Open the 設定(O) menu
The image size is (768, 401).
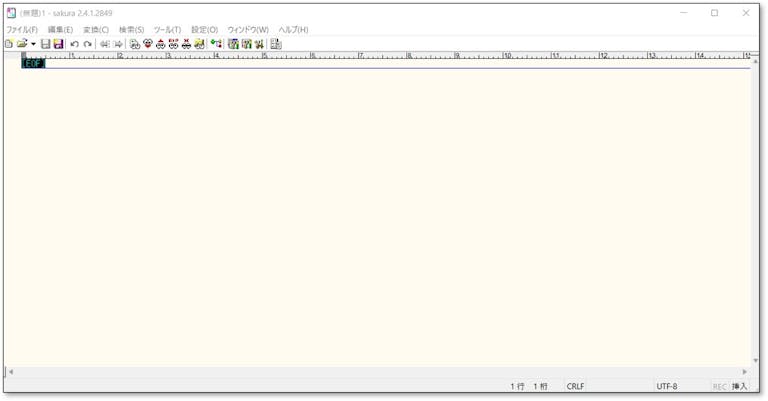204,30
